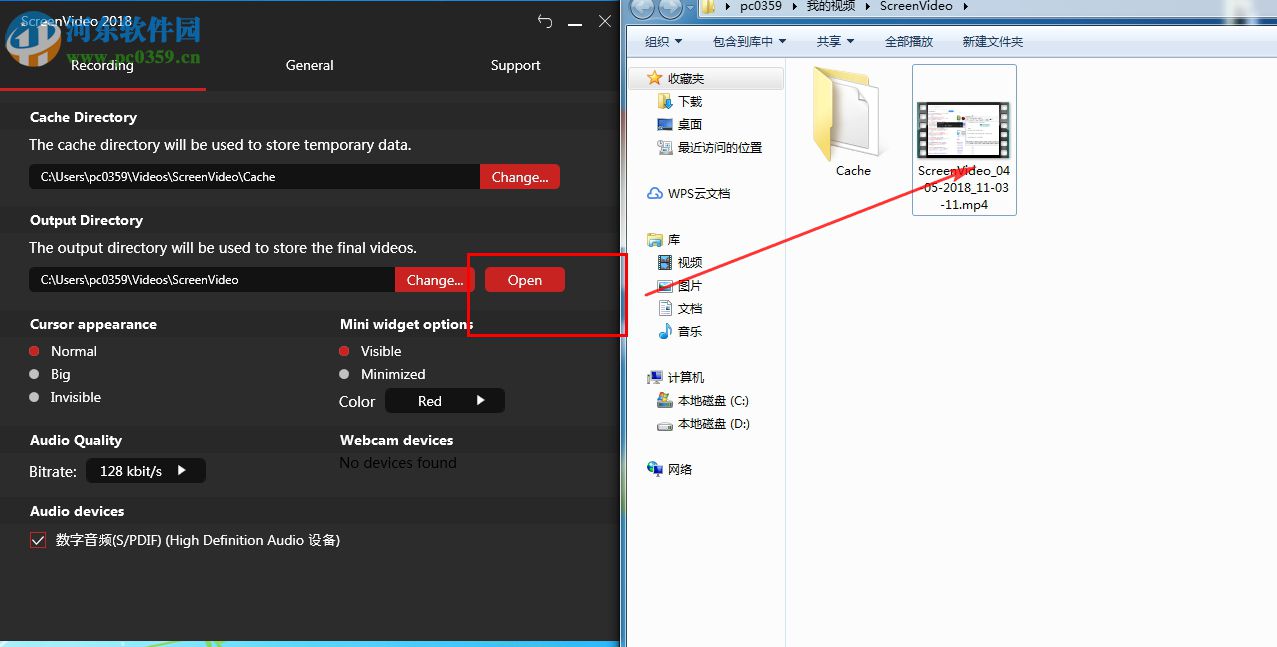Select local disk (D:) in Explorer

[x=702, y=423]
